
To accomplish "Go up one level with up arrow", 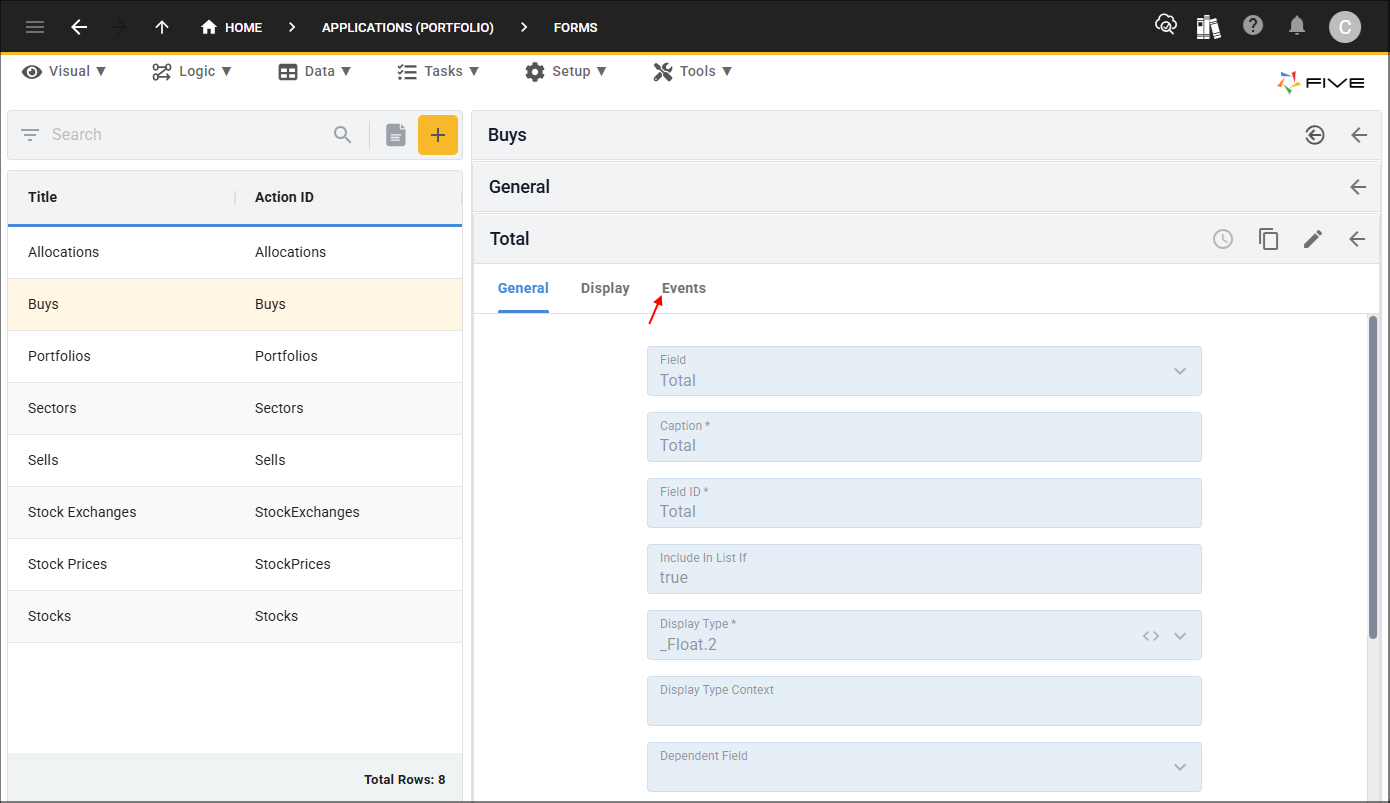I will (x=162, y=27).
